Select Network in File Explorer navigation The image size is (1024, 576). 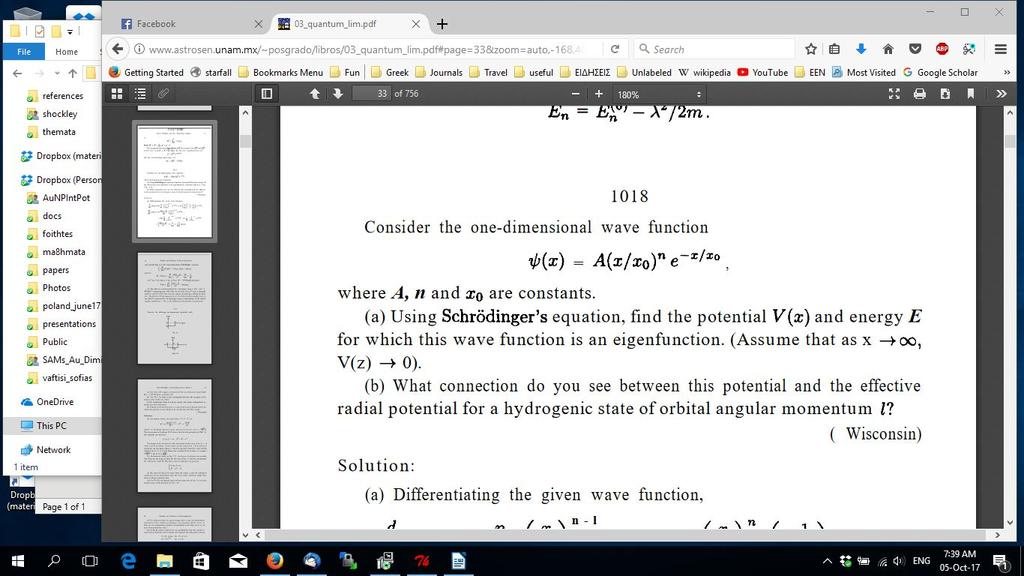pos(46,450)
